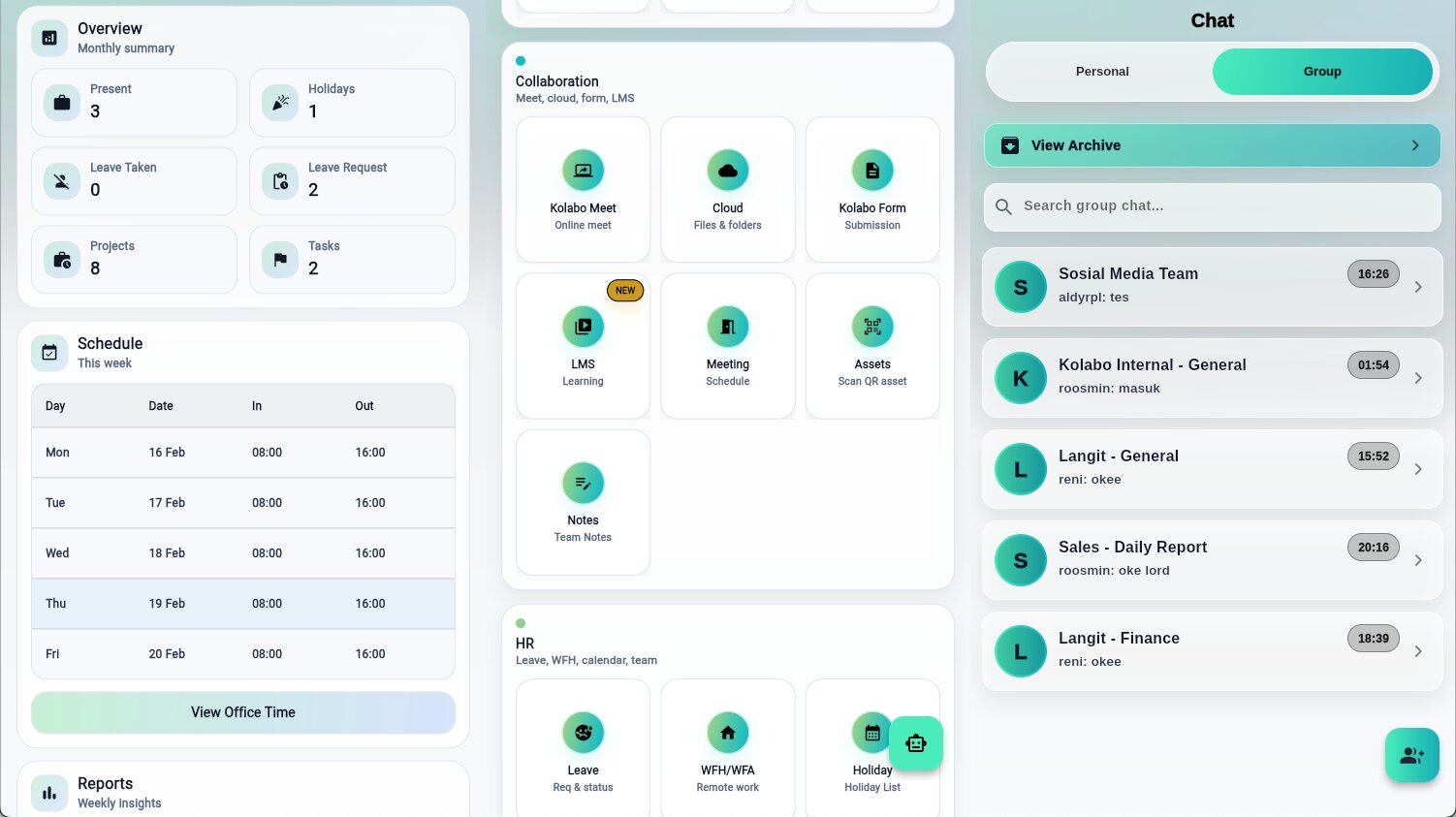Open Kolabo Form submission
This screenshot has height=817, width=1456.
pyautogui.click(x=871, y=190)
